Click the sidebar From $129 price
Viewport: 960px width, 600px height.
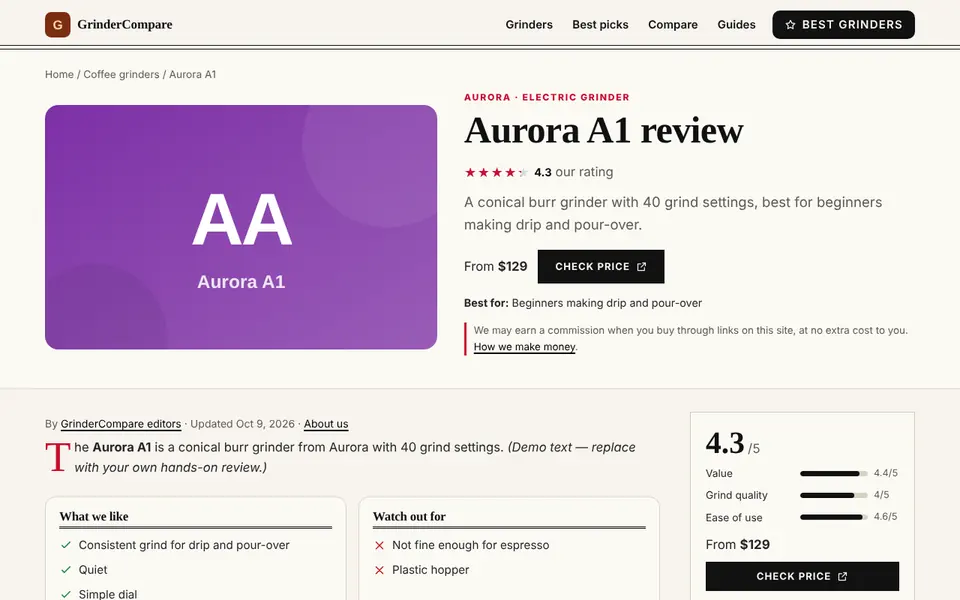738,544
